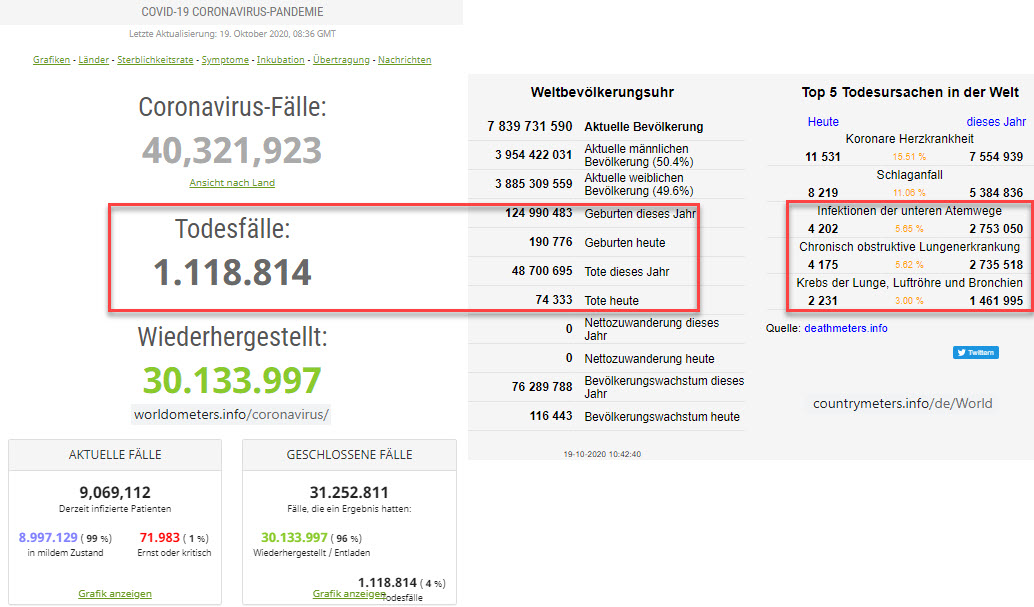Click the Übertragung link
The height and width of the screenshot is (607, 1034).
[x=341, y=60]
